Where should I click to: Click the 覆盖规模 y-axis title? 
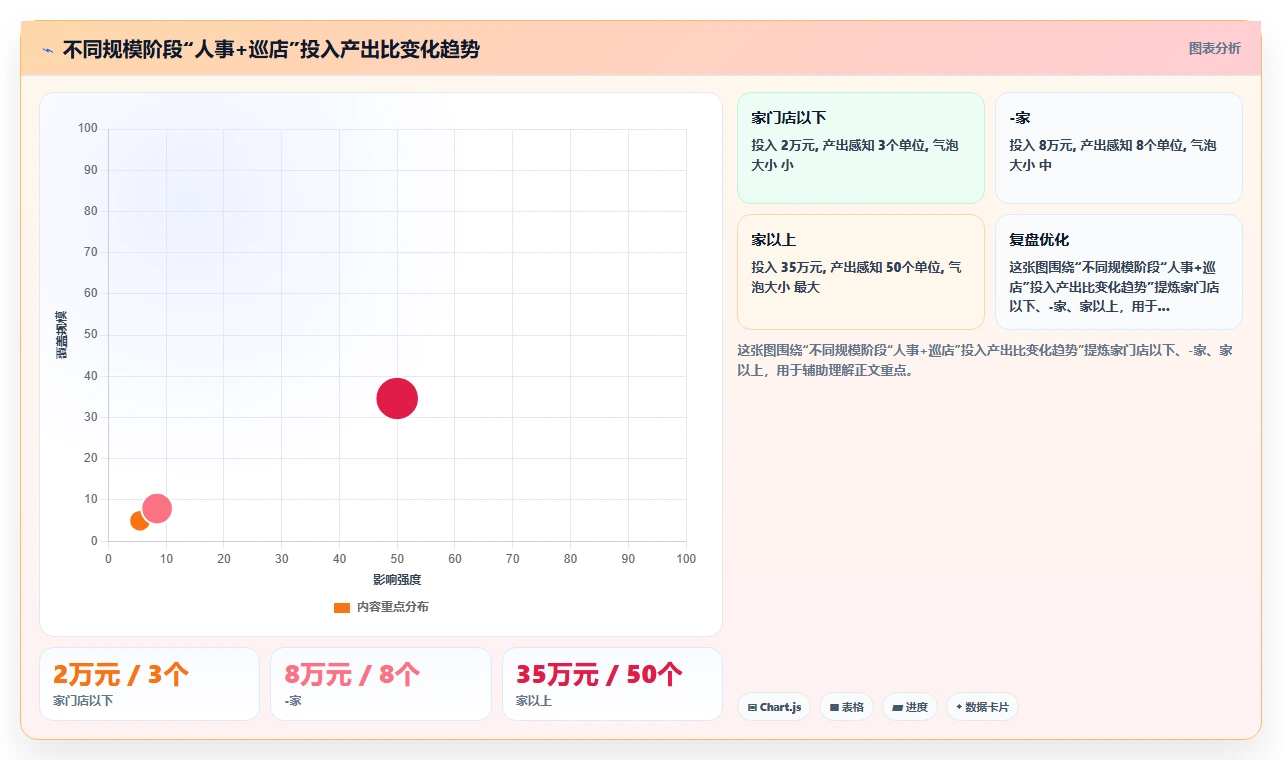click(62, 334)
